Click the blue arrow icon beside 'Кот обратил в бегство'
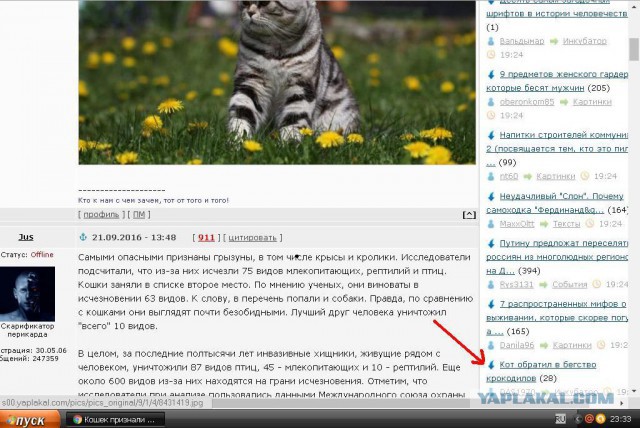Image resolution: width=640 pixels, height=428 pixels. click(491, 365)
